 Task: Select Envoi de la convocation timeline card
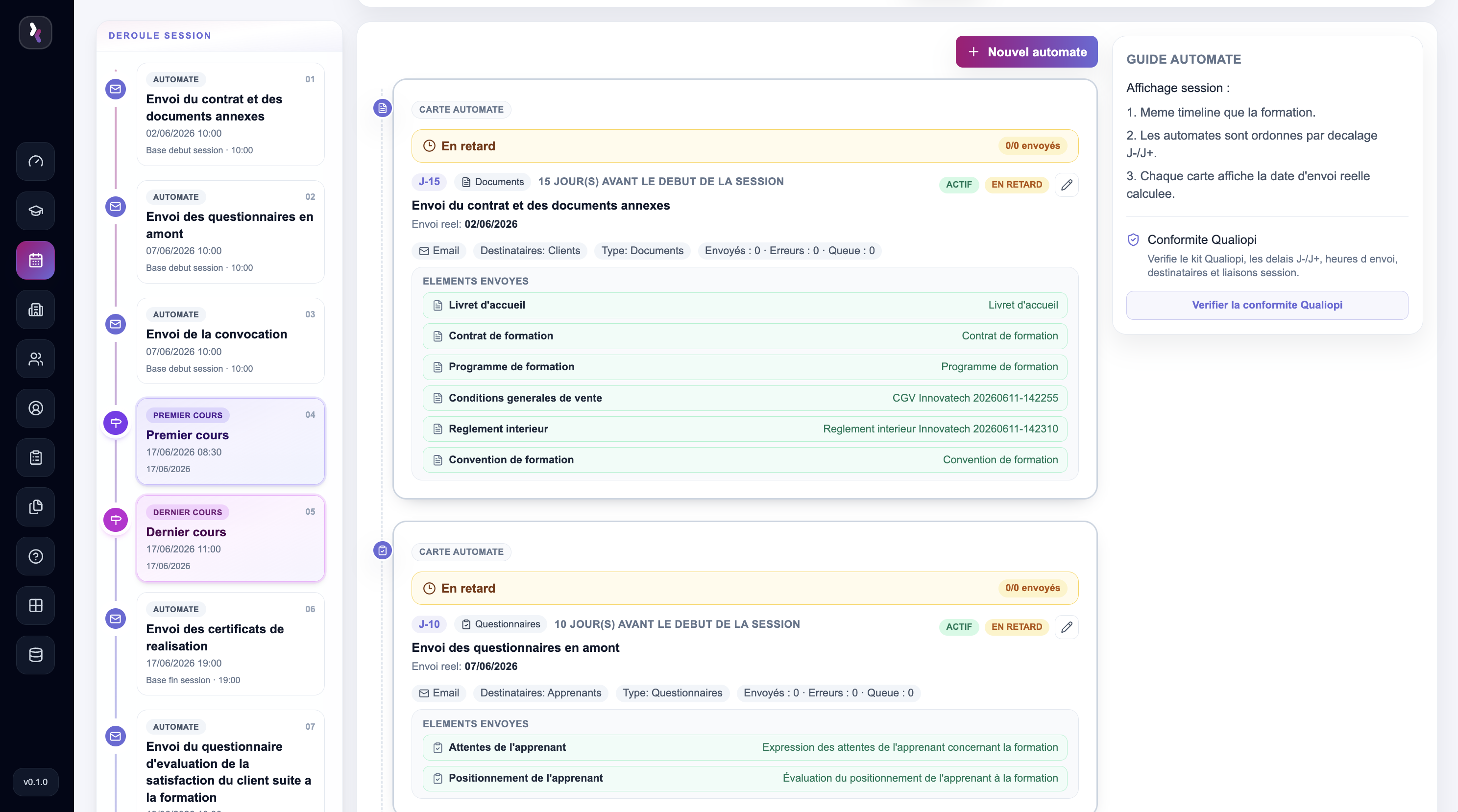(x=230, y=341)
